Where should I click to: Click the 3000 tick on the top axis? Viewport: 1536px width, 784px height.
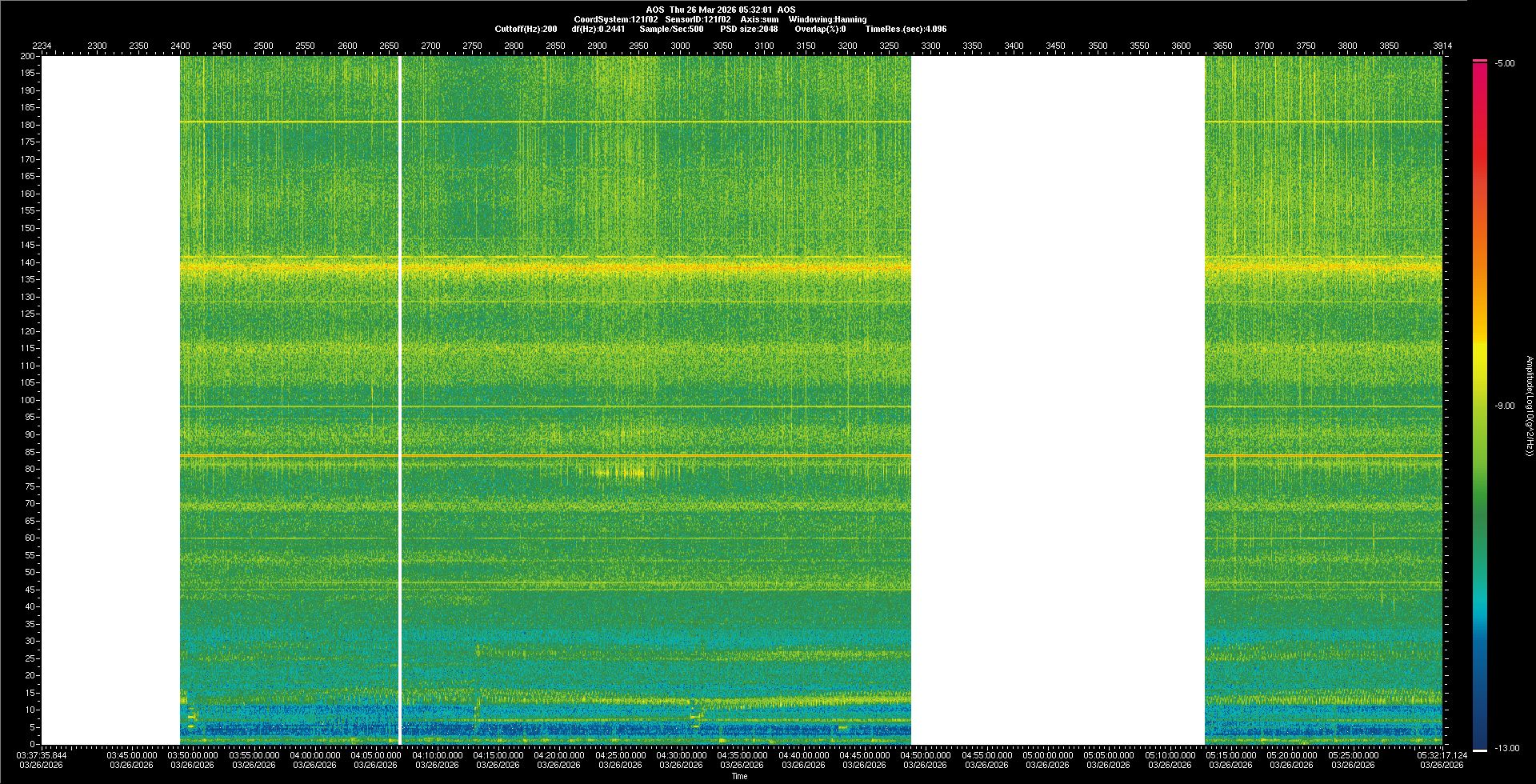[x=680, y=46]
